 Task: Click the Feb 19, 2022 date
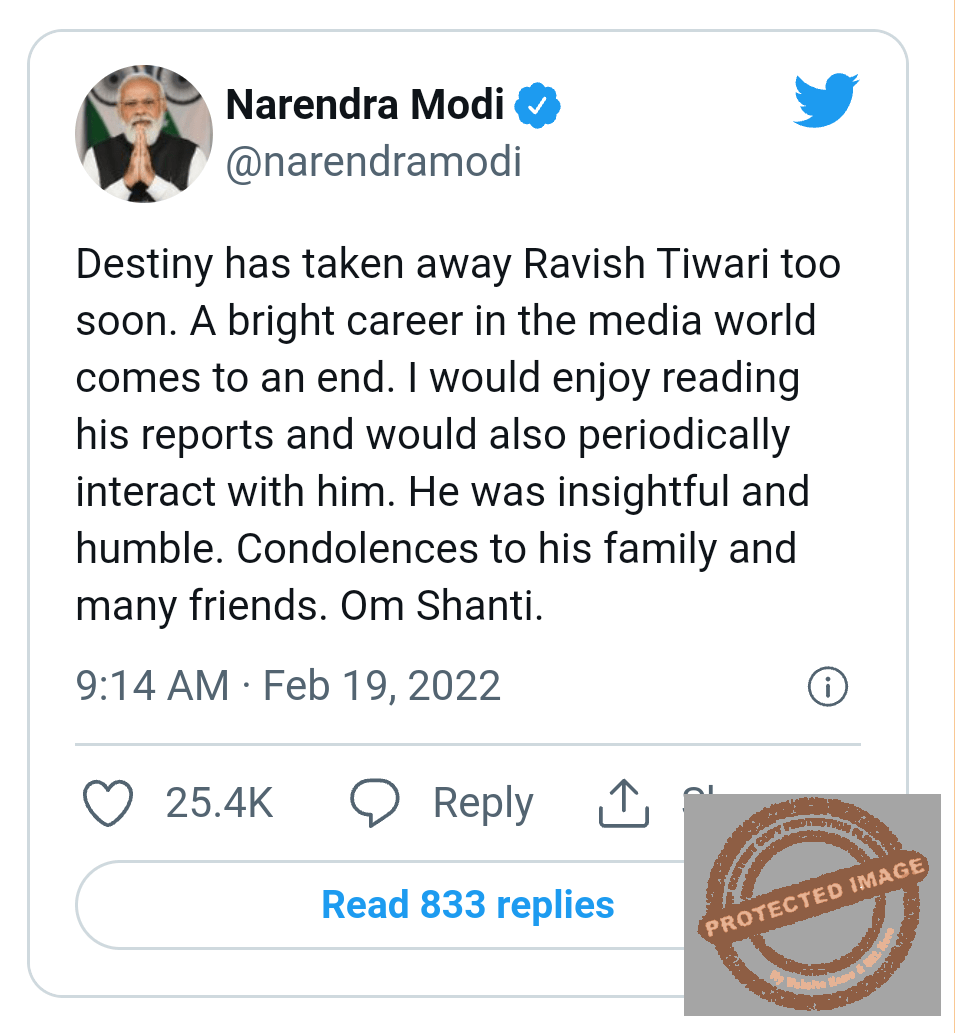(x=381, y=687)
